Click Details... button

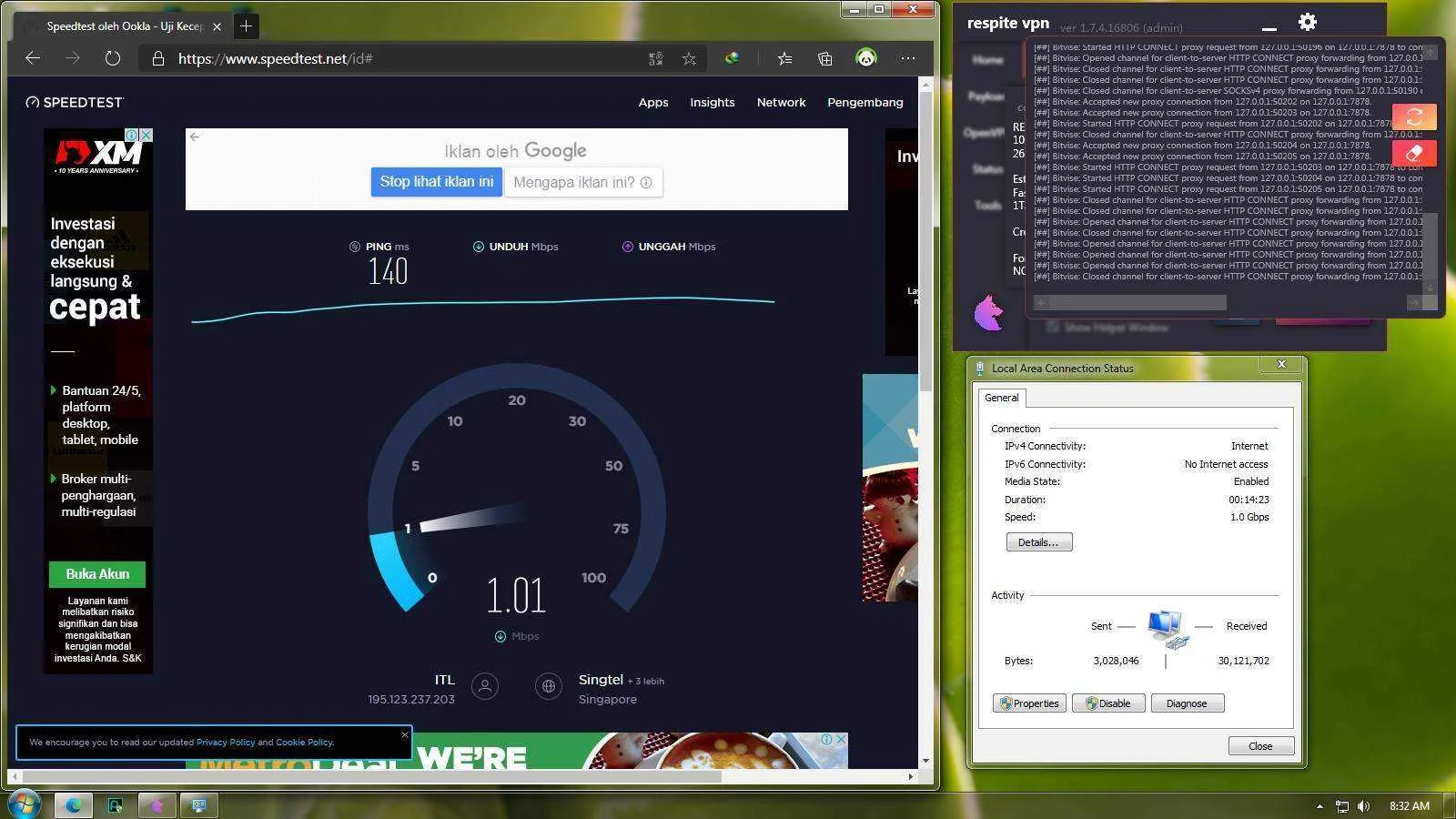(1039, 542)
